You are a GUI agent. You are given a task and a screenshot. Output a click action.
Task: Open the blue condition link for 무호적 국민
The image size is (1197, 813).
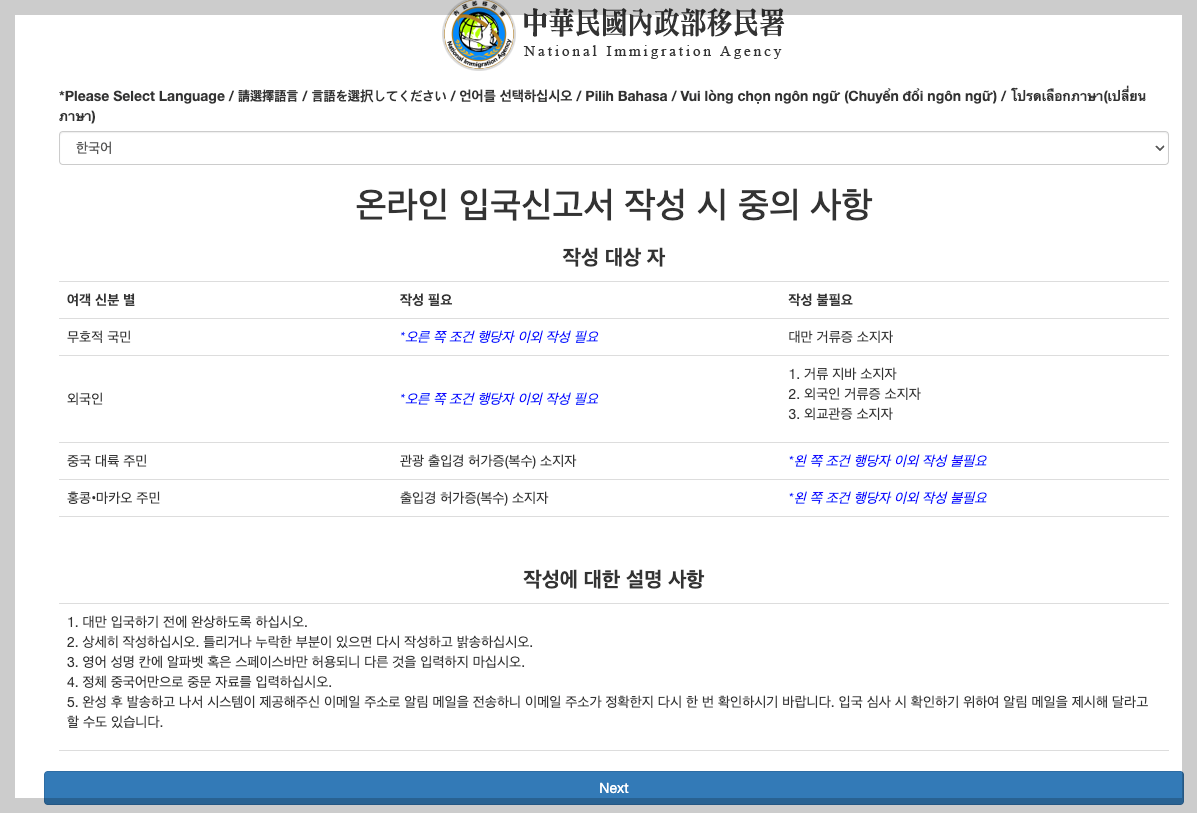pos(500,336)
